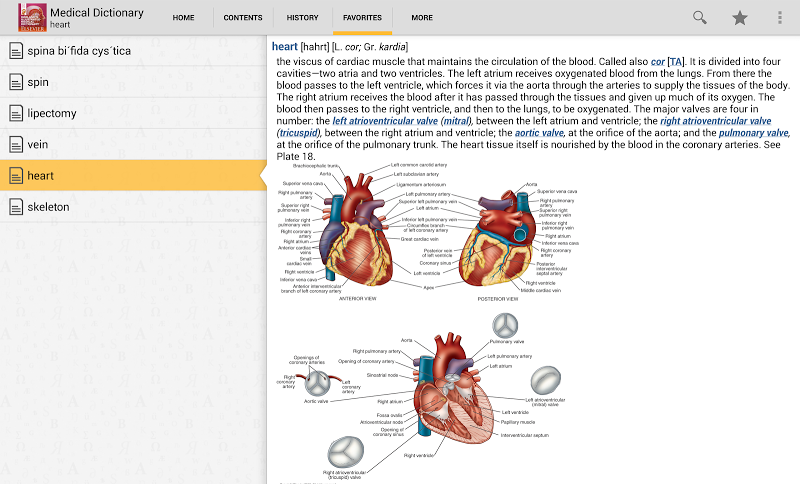This screenshot has width=800, height=484.
Task: Follow the 'TA' link
Action: (676, 62)
